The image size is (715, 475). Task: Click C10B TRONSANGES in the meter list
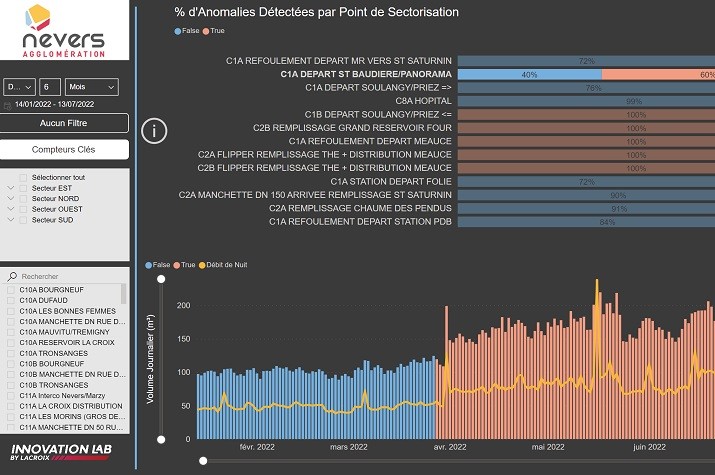pos(54,385)
